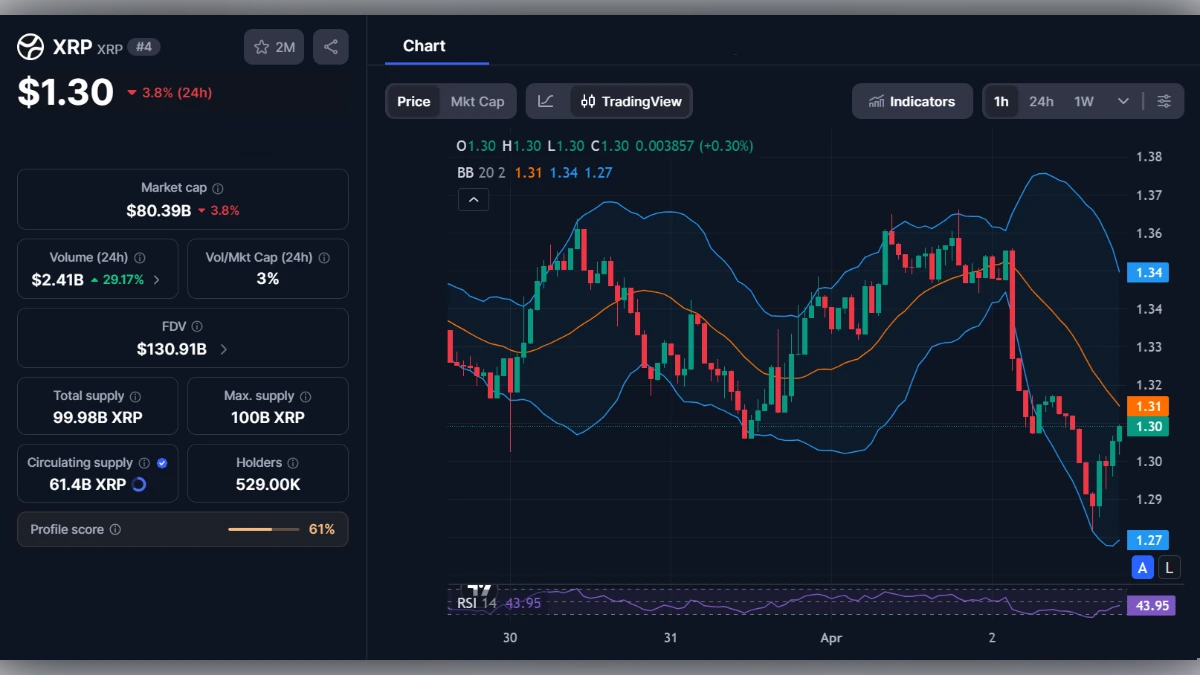This screenshot has height=675, width=1200.
Task: Expand more time intervals chevron
Action: (1123, 101)
